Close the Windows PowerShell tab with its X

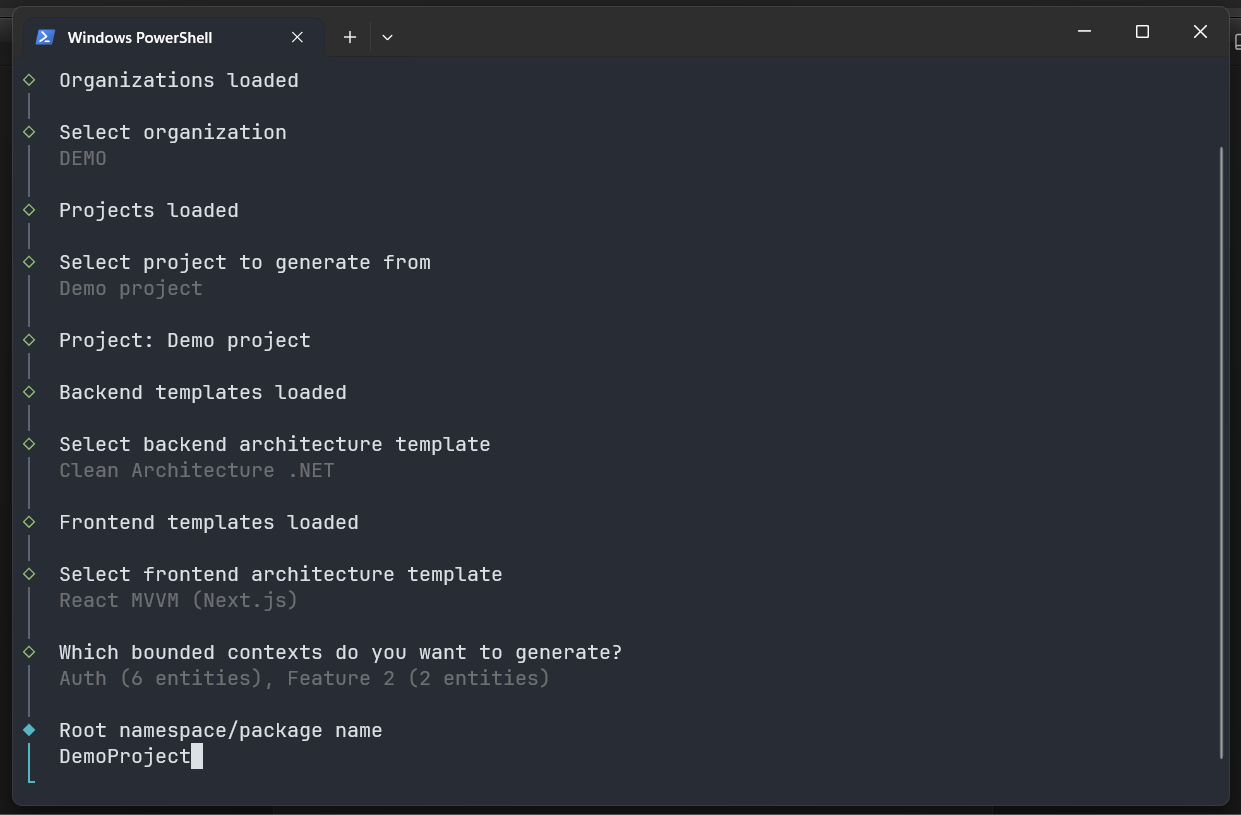click(x=297, y=37)
